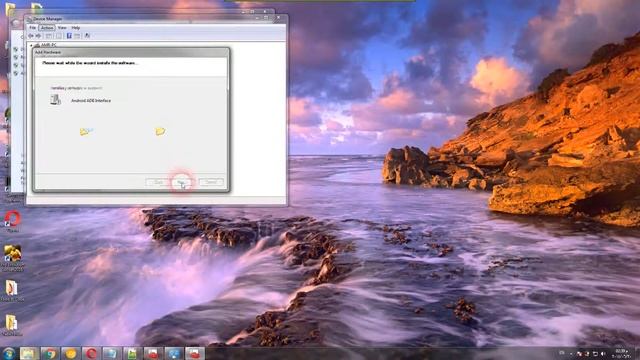Viewport: 640px width, 360px height.
Task: Click the Back button in Add Hardware wizard
Action: [159, 182]
